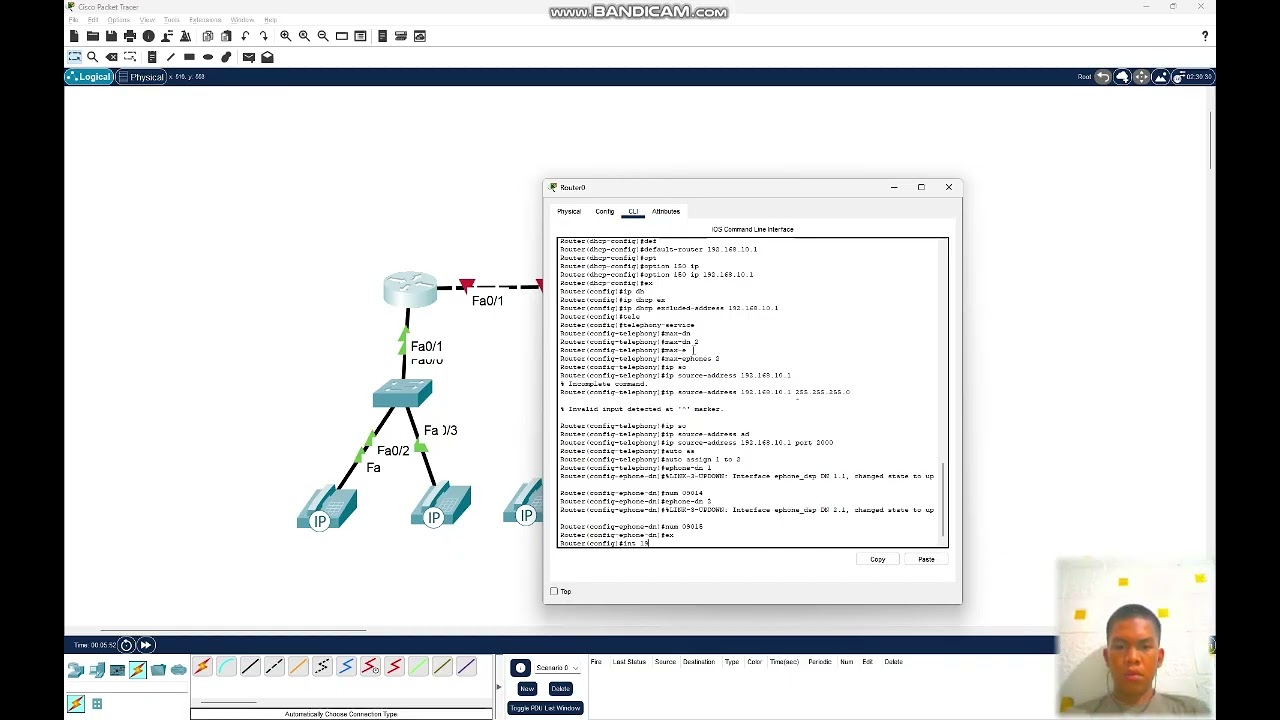This screenshot has height=720, width=1280.
Task: Expand the PDU list panel arrow
Action: 498,687
